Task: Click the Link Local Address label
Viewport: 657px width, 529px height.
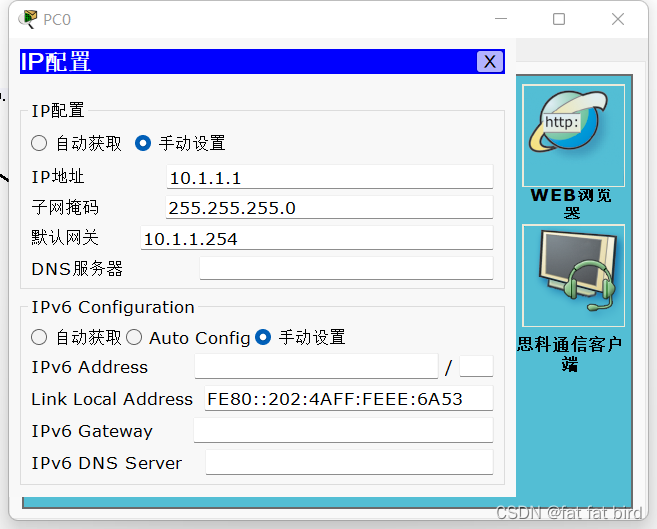Action: pos(112,399)
